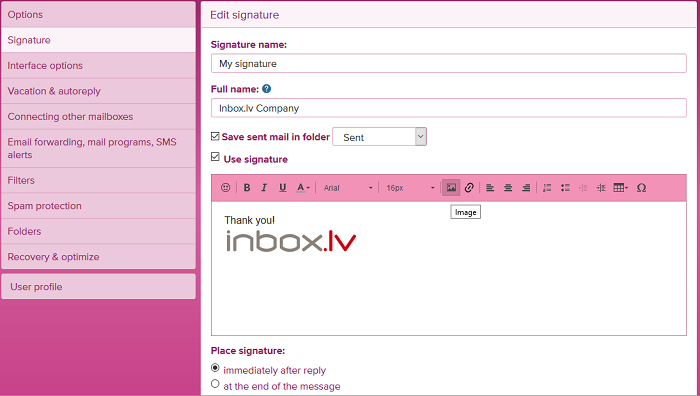
Task: Open the Filters settings
Action: coord(98,180)
